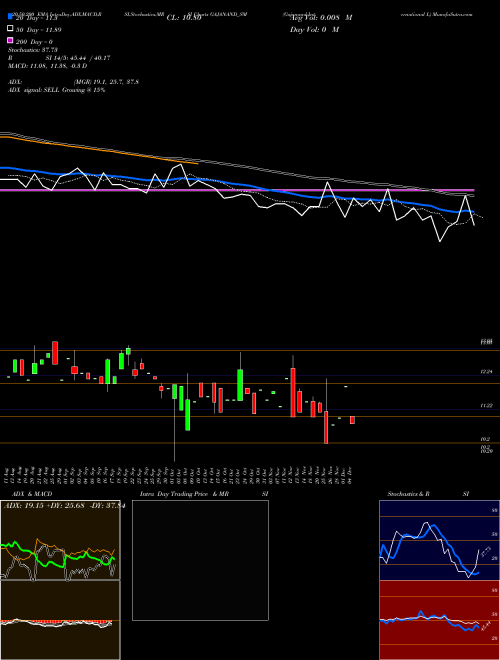Click the navy Stochastics chart panel

pos(439,540)
